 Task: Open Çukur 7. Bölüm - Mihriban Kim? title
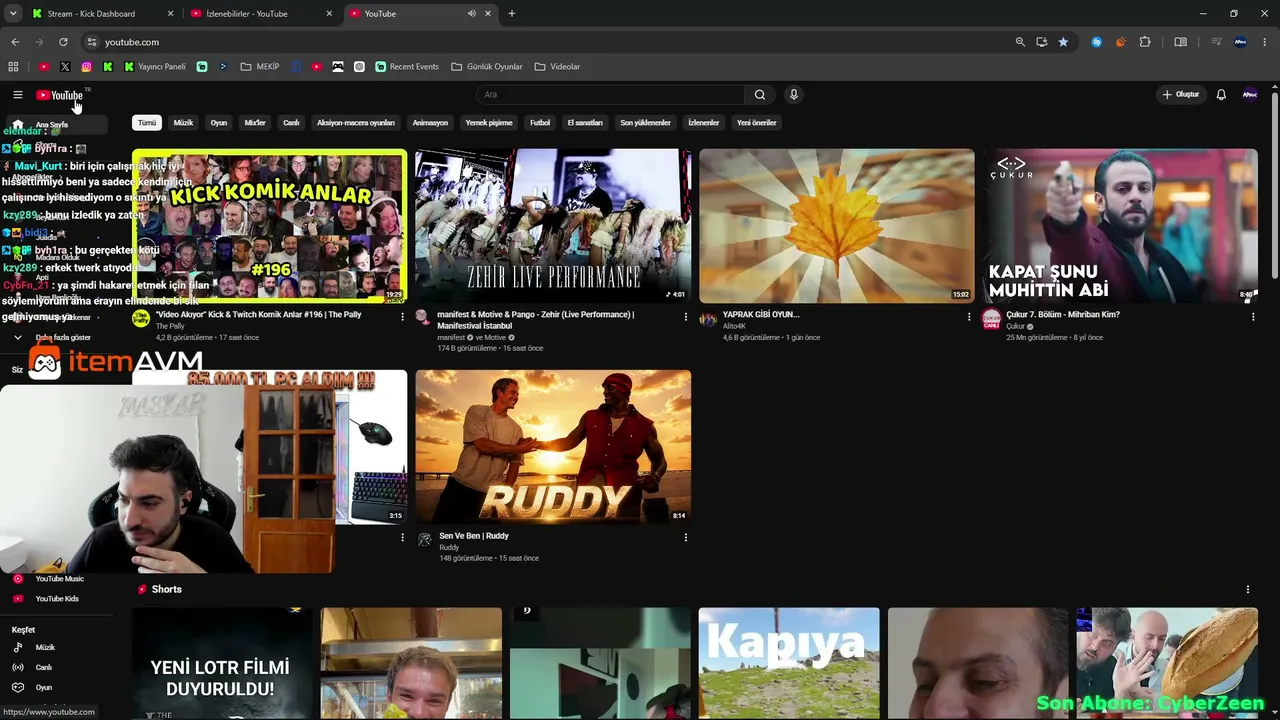(x=1063, y=315)
